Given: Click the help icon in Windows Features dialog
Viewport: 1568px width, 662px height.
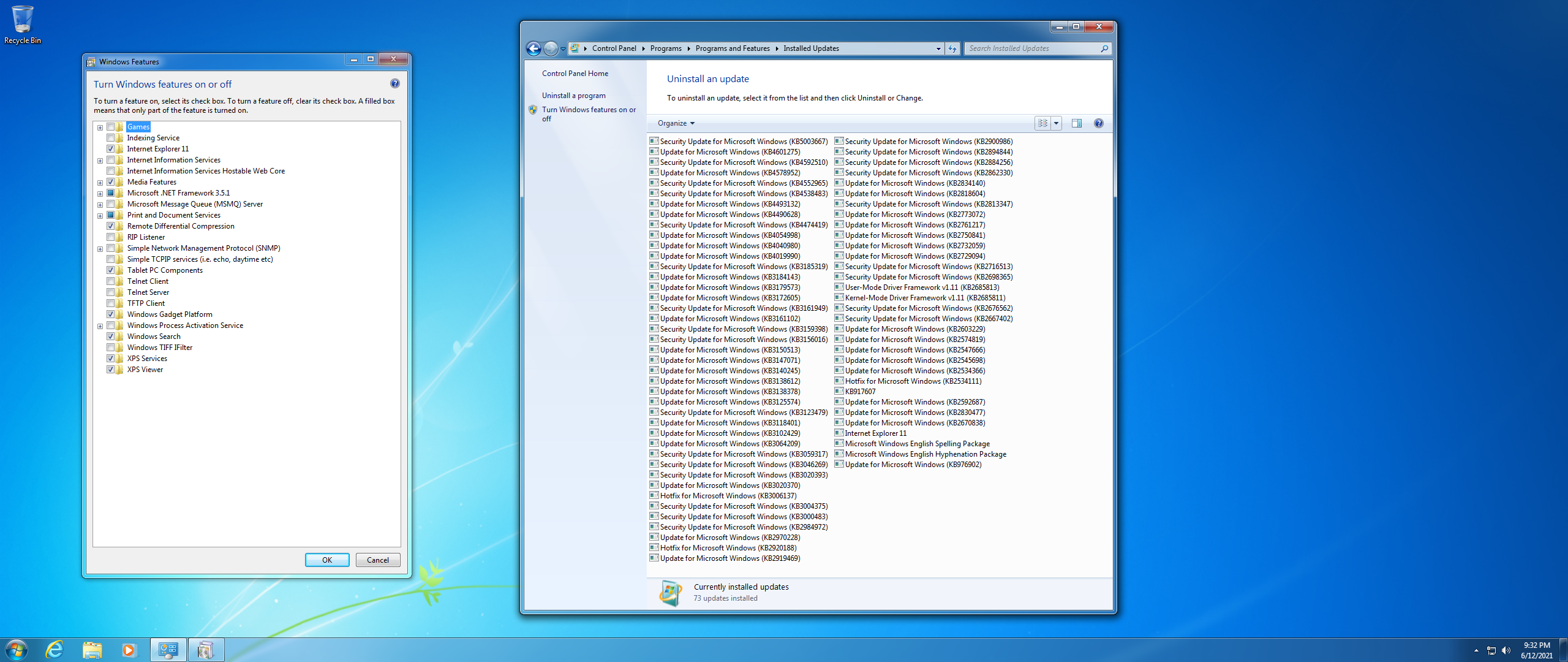Looking at the screenshot, I should click(x=395, y=83).
